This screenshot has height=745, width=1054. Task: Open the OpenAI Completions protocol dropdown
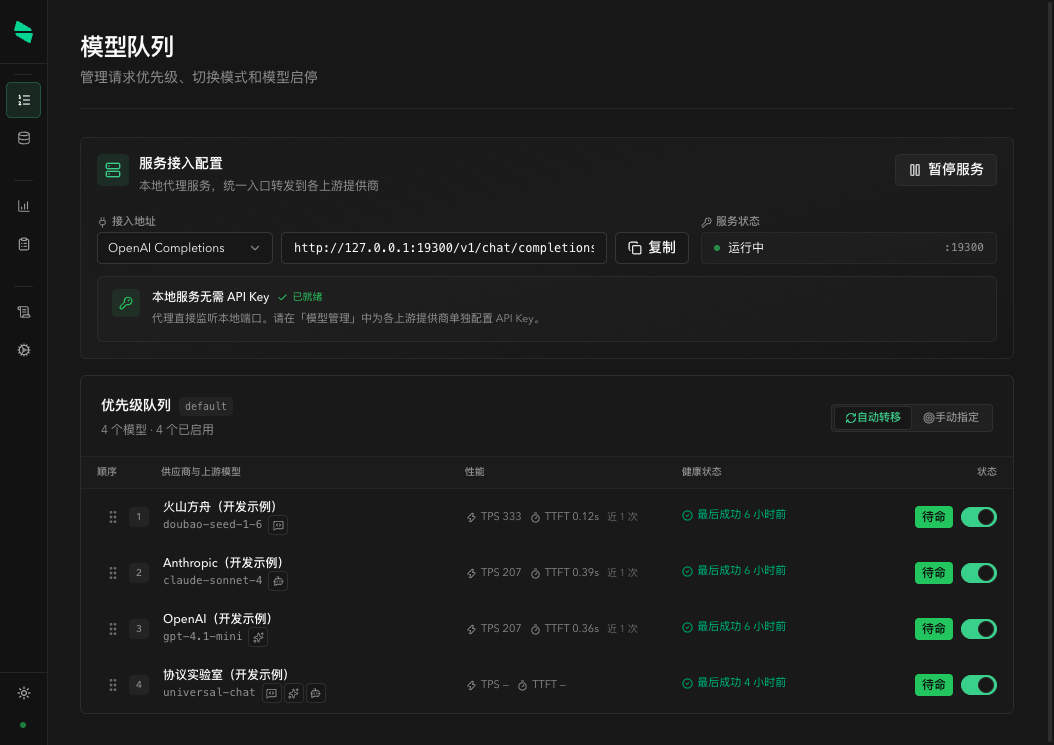coord(185,248)
